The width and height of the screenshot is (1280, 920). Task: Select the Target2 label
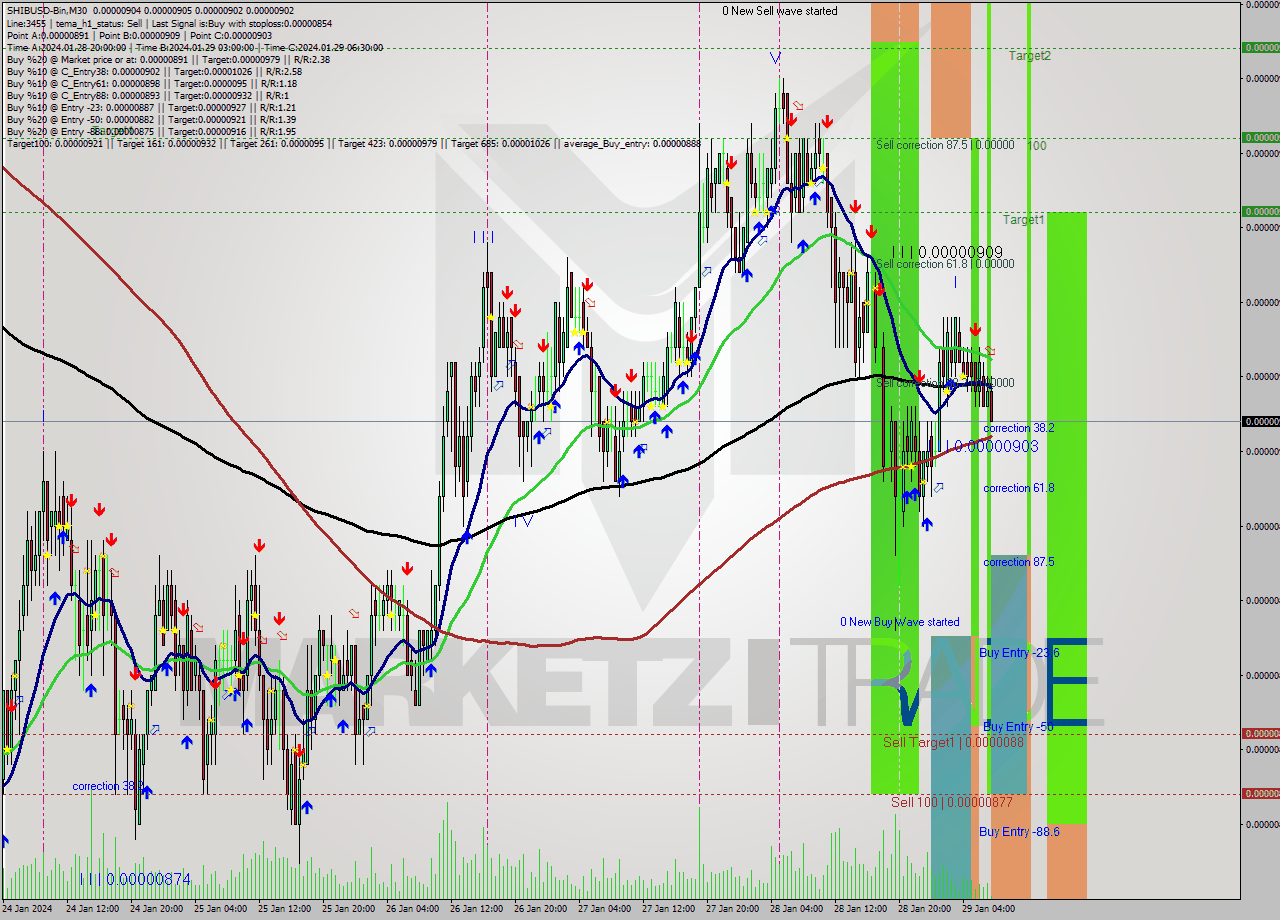1029,56
